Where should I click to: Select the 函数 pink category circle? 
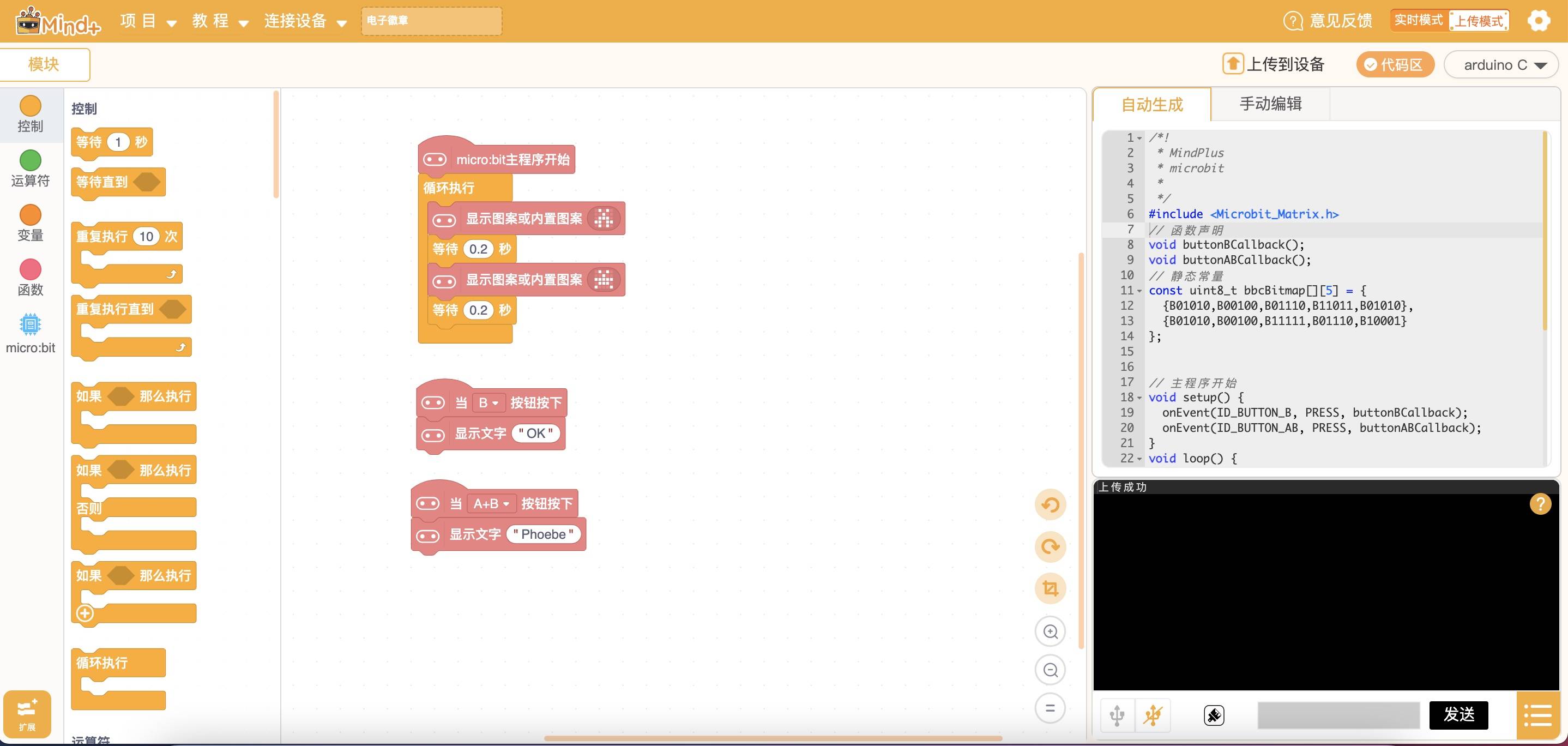(x=31, y=269)
